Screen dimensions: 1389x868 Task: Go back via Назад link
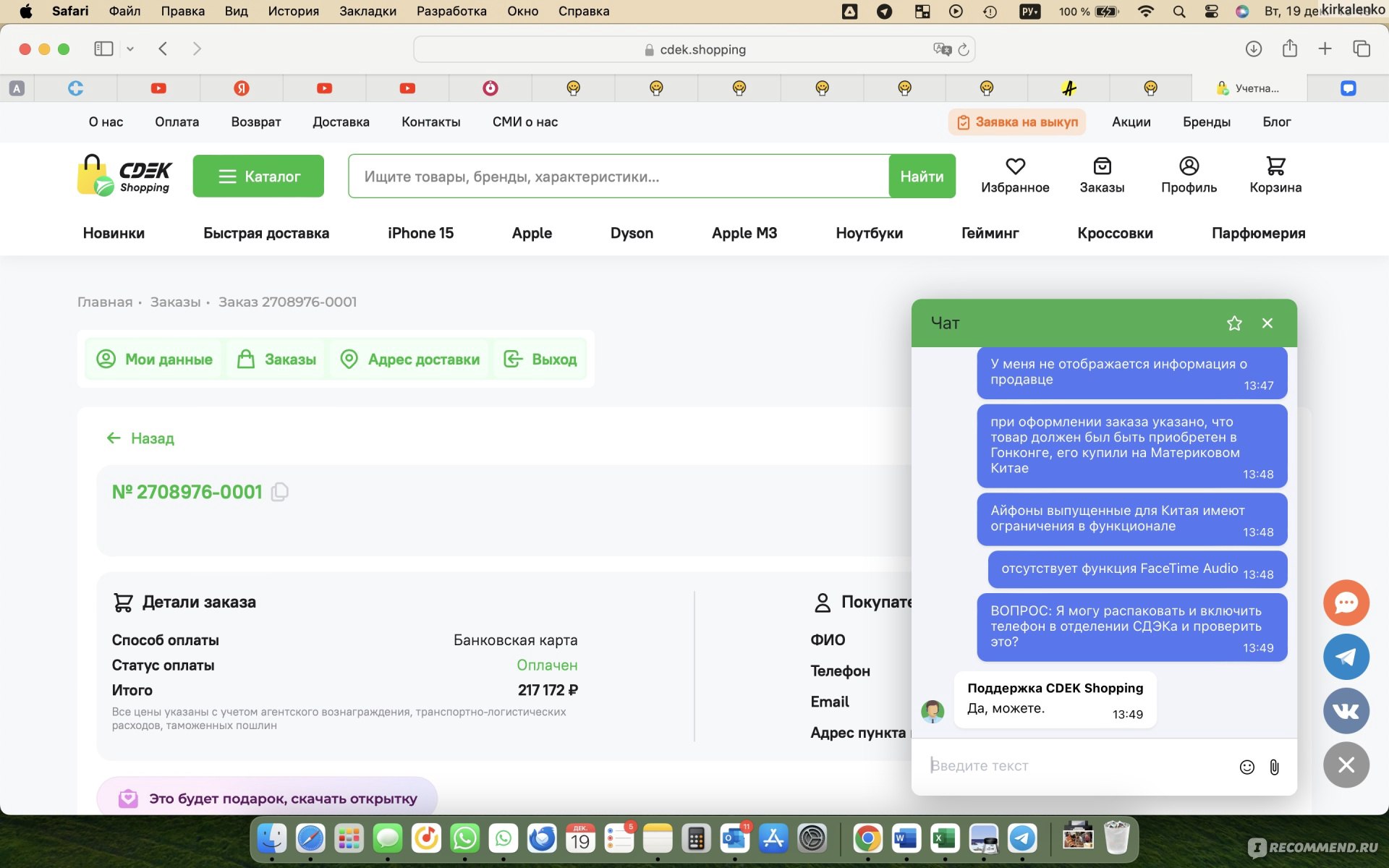140,438
